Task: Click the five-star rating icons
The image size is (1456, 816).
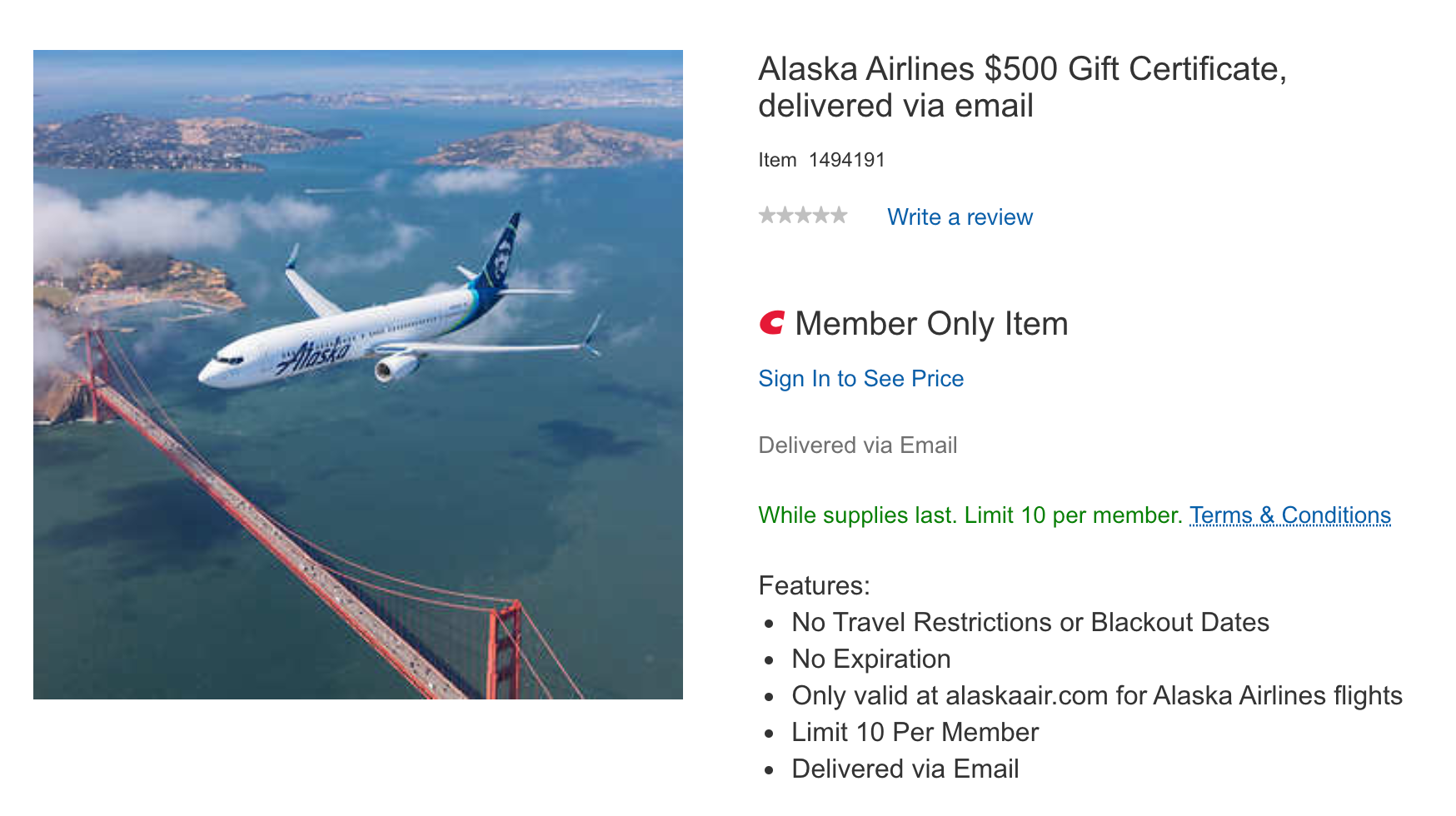Action: (802, 216)
